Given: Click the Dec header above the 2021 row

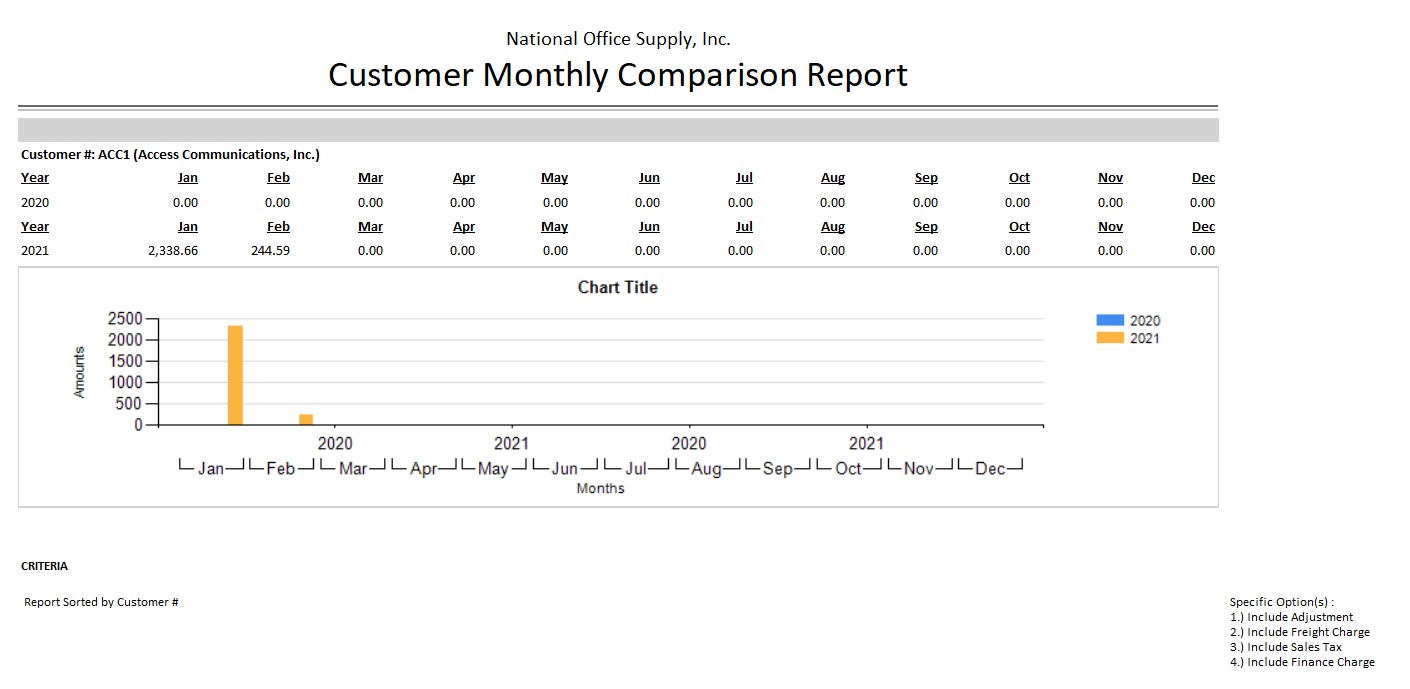Looking at the screenshot, I should [x=1203, y=227].
